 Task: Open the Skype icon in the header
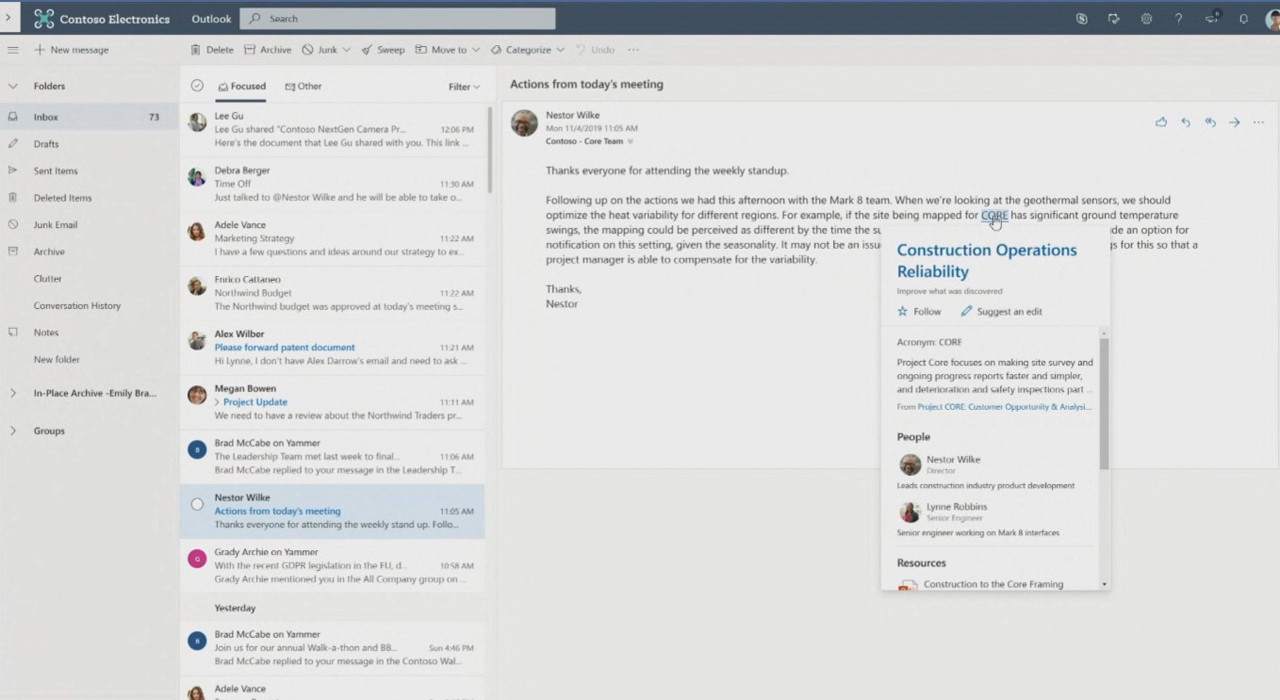(1081, 18)
